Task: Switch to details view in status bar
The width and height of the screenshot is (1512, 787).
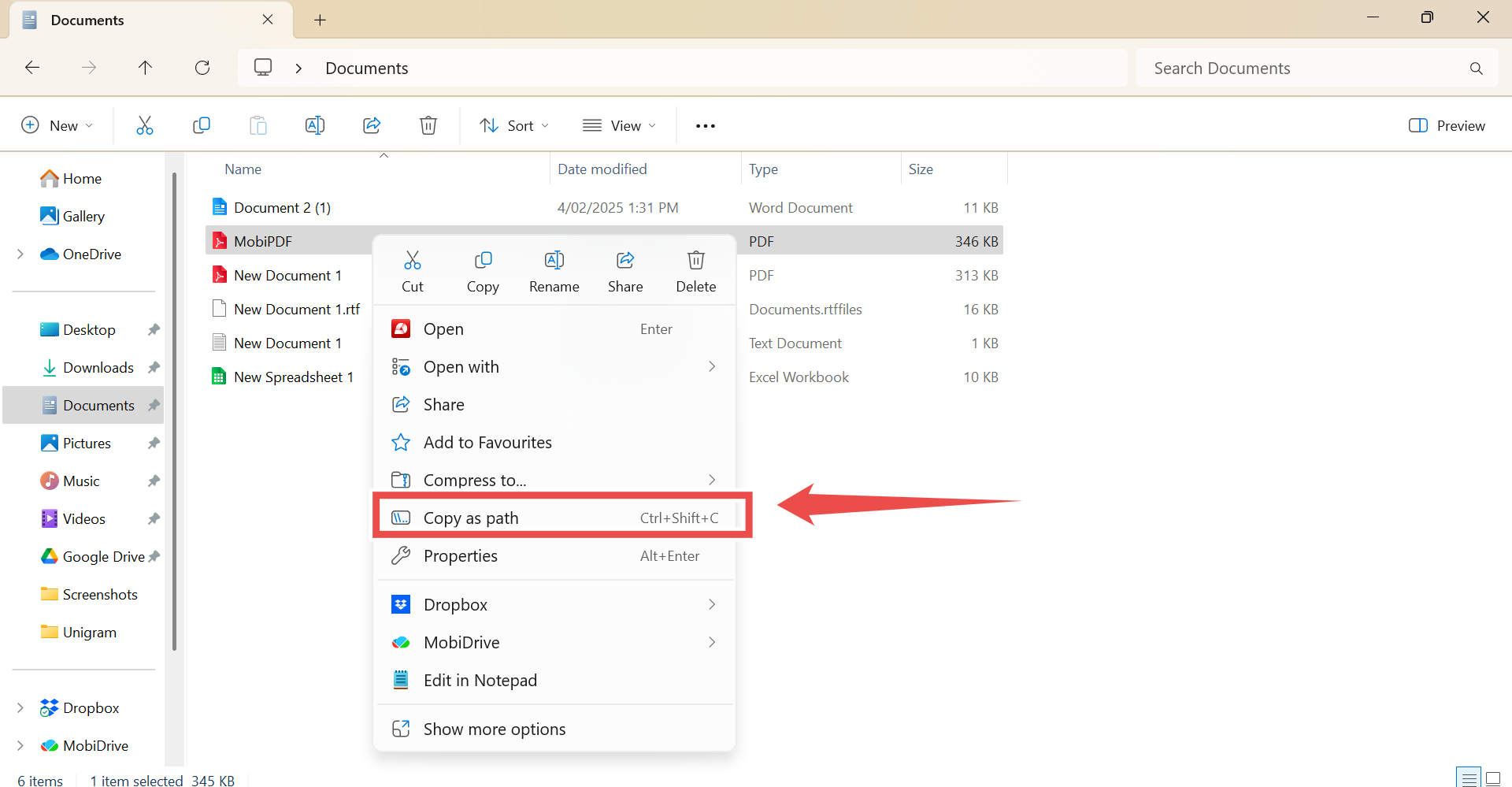Action: coord(1469,778)
